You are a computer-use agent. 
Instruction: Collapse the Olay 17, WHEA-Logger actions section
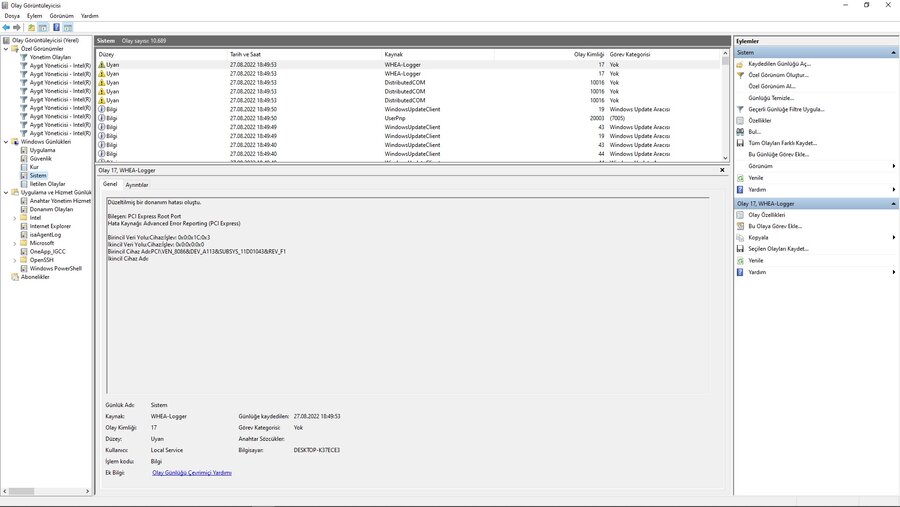[x=893, y=204]
